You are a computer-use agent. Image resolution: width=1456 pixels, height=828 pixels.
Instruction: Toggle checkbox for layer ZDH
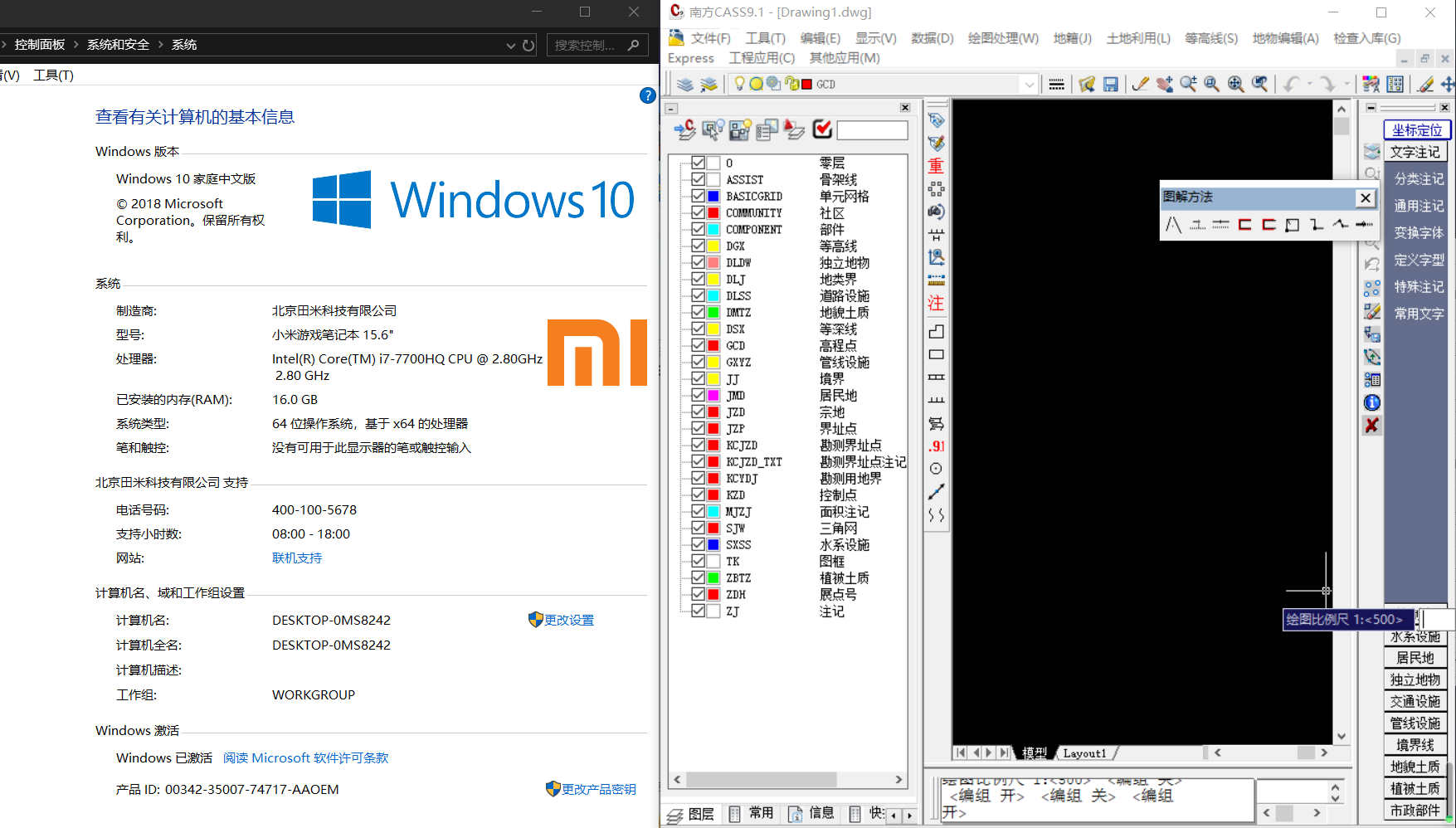click(x=698, y=594)
